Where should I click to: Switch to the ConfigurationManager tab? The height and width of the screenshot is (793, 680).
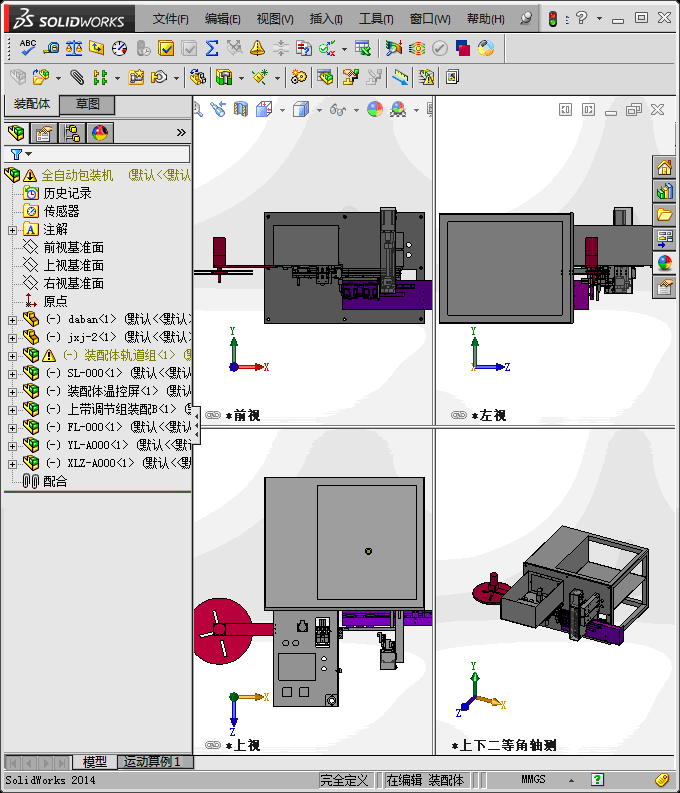[x=72, y=133]
